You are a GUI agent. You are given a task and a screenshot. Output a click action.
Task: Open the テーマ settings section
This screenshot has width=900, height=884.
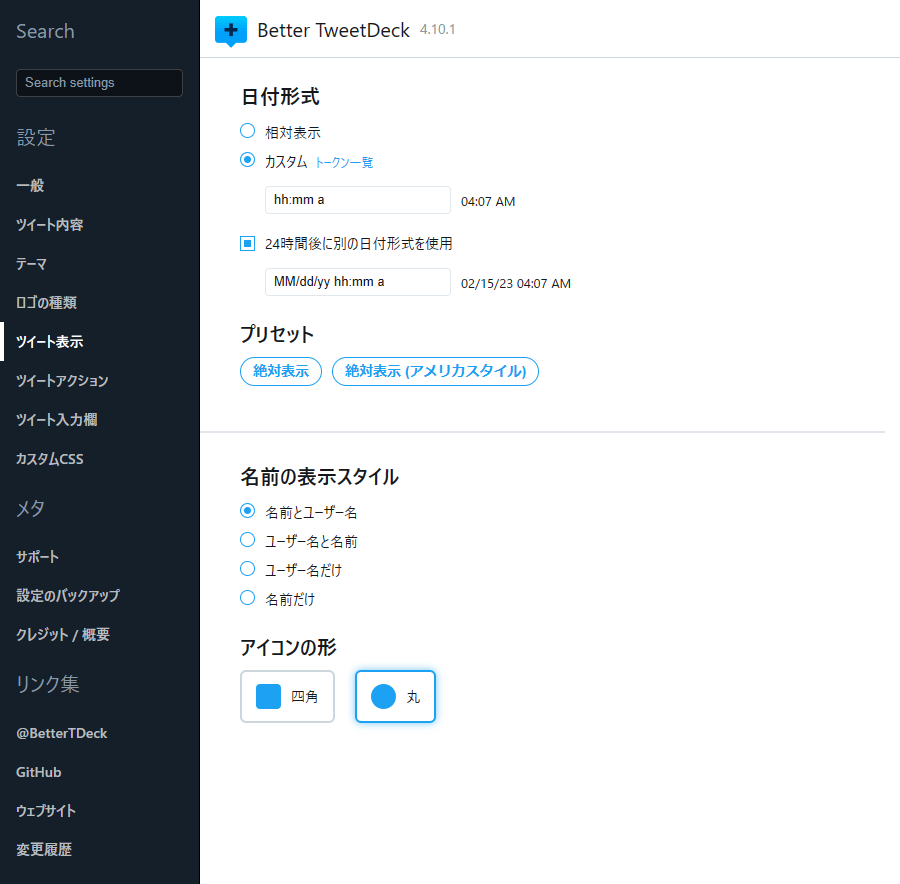click(x=32, y=263)
